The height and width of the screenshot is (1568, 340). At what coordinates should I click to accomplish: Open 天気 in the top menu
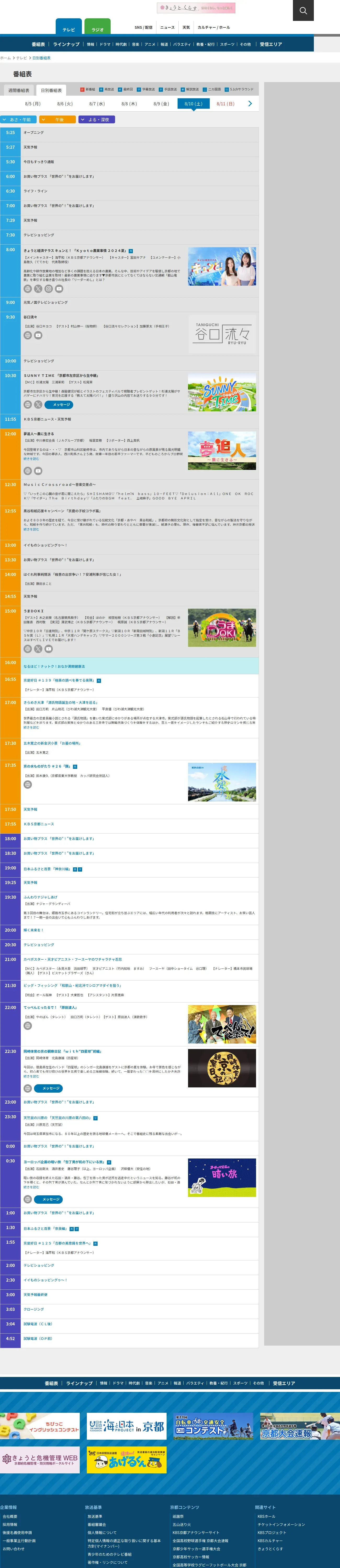click(x=186, y=27)
